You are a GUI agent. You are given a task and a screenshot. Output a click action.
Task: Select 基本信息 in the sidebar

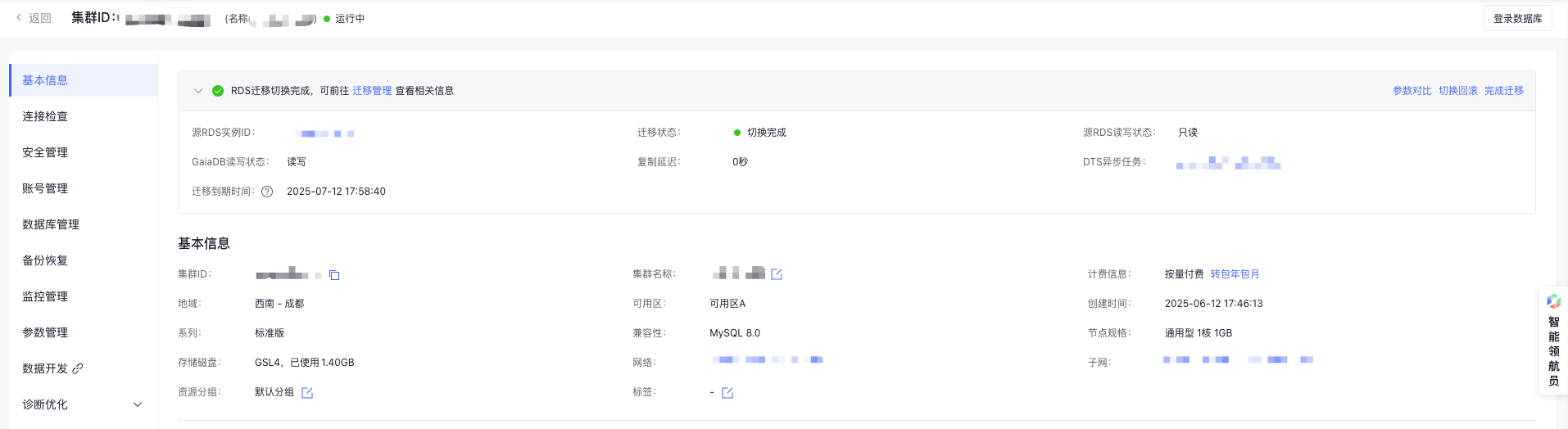(84, 80)
